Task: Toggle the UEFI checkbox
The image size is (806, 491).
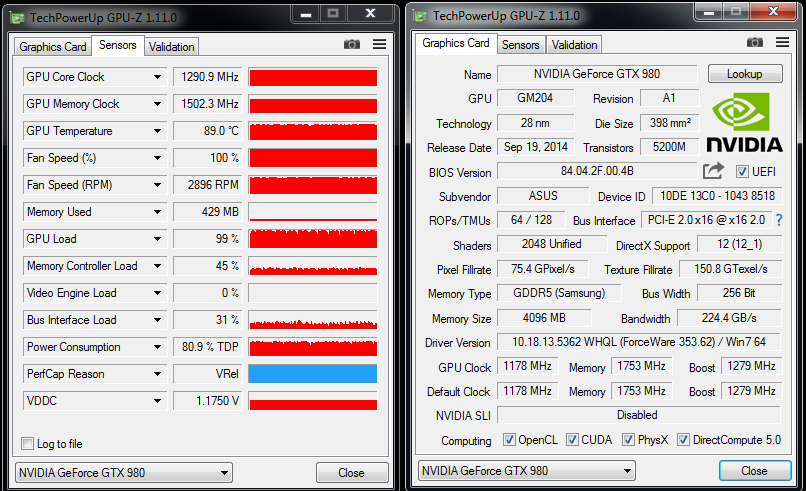Action: [x=742, y=172]
